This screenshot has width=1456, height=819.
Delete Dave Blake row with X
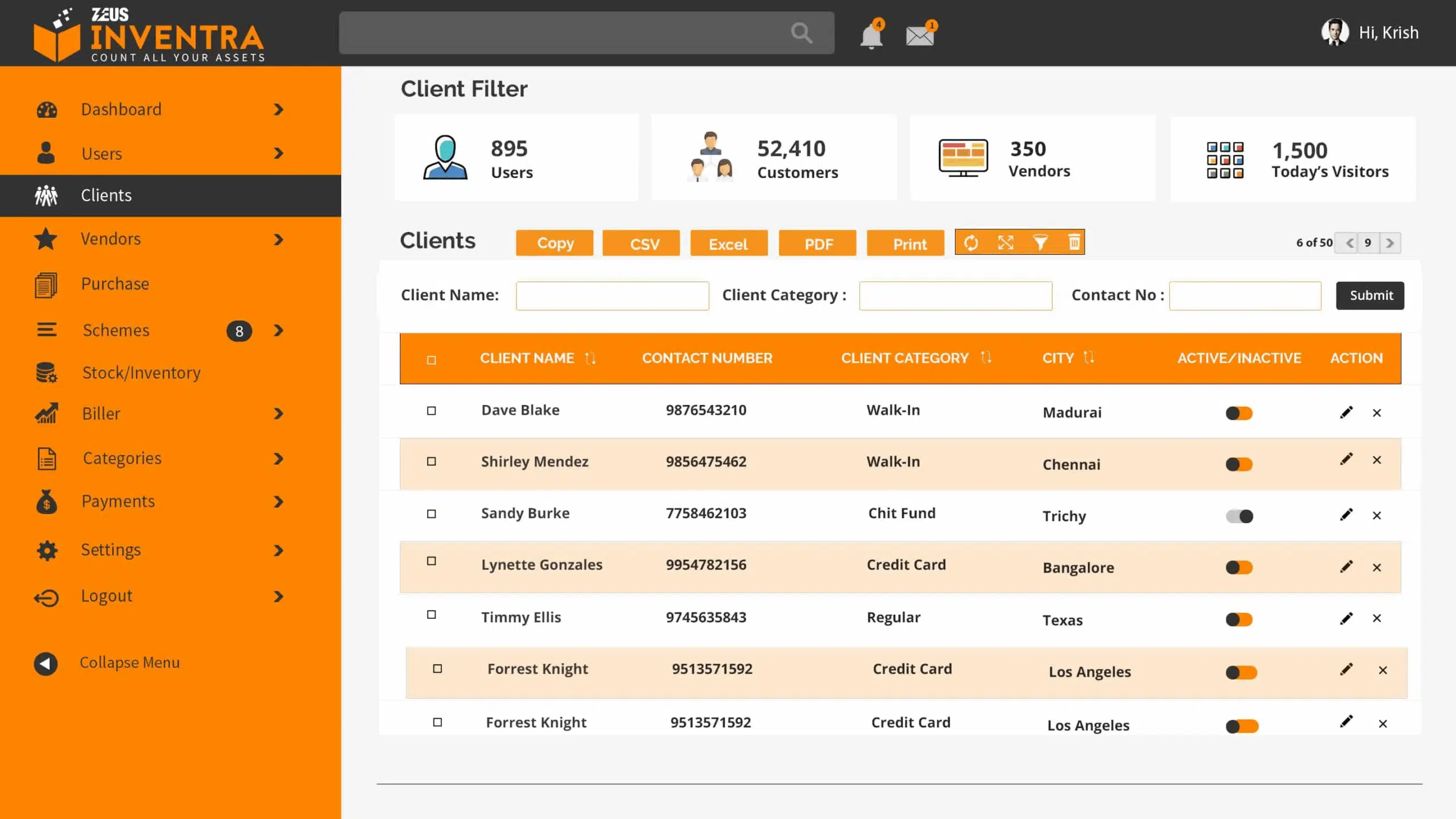(1377, 413)
